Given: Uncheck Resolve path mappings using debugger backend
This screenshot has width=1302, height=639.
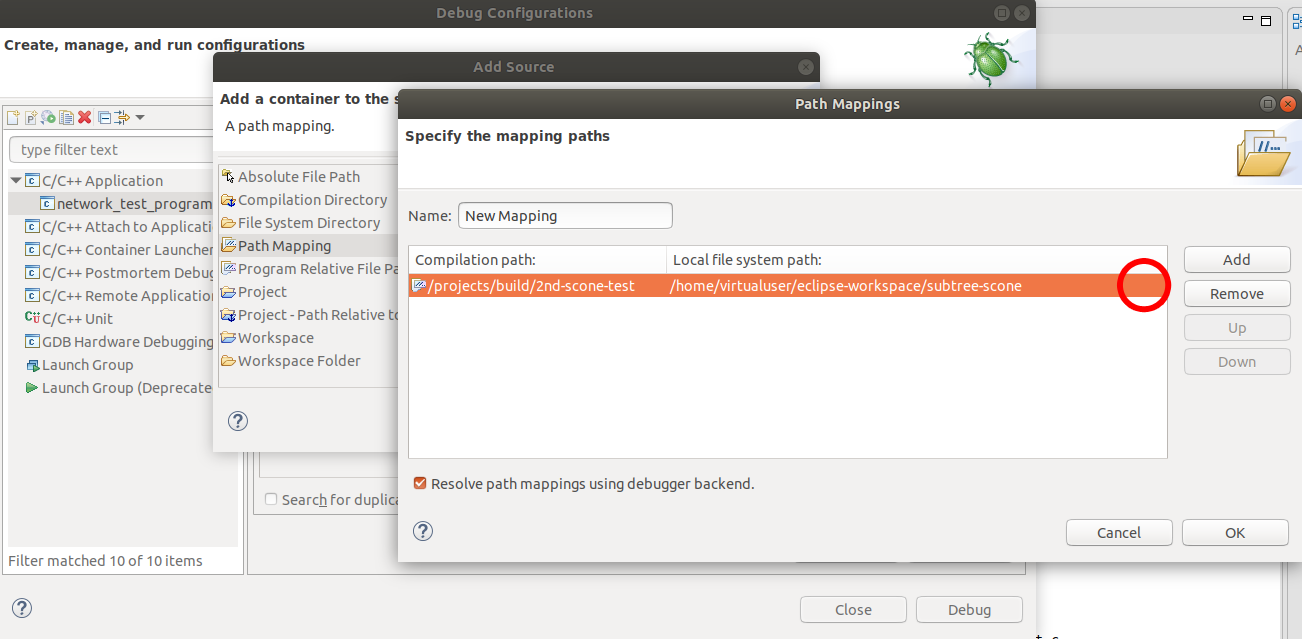Looking at the screenshot, I should [x=419, y=482].
